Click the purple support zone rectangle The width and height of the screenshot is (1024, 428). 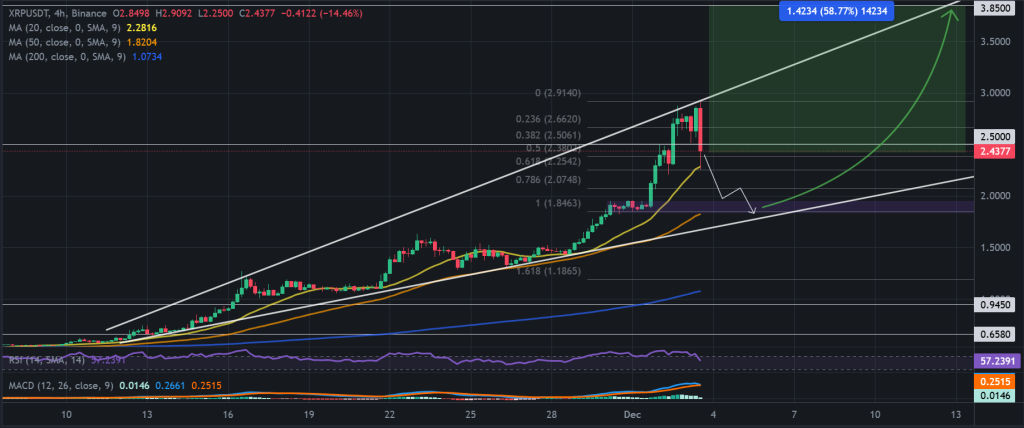pos(789,206)
